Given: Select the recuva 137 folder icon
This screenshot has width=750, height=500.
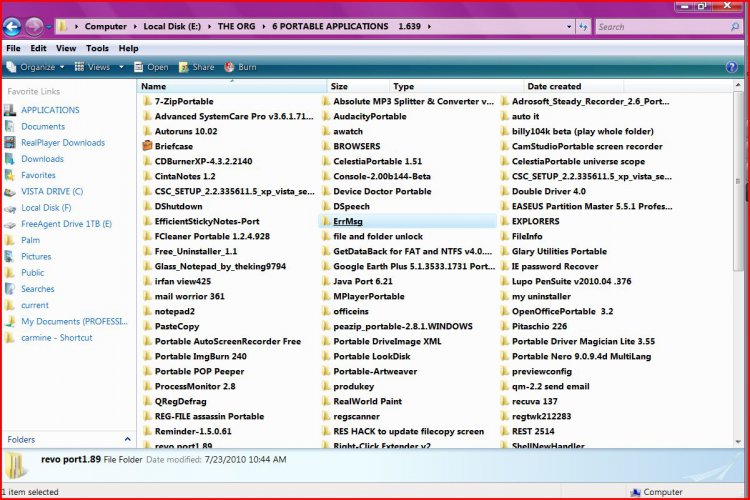Looking at the screenshot, I should coord(505,401).
